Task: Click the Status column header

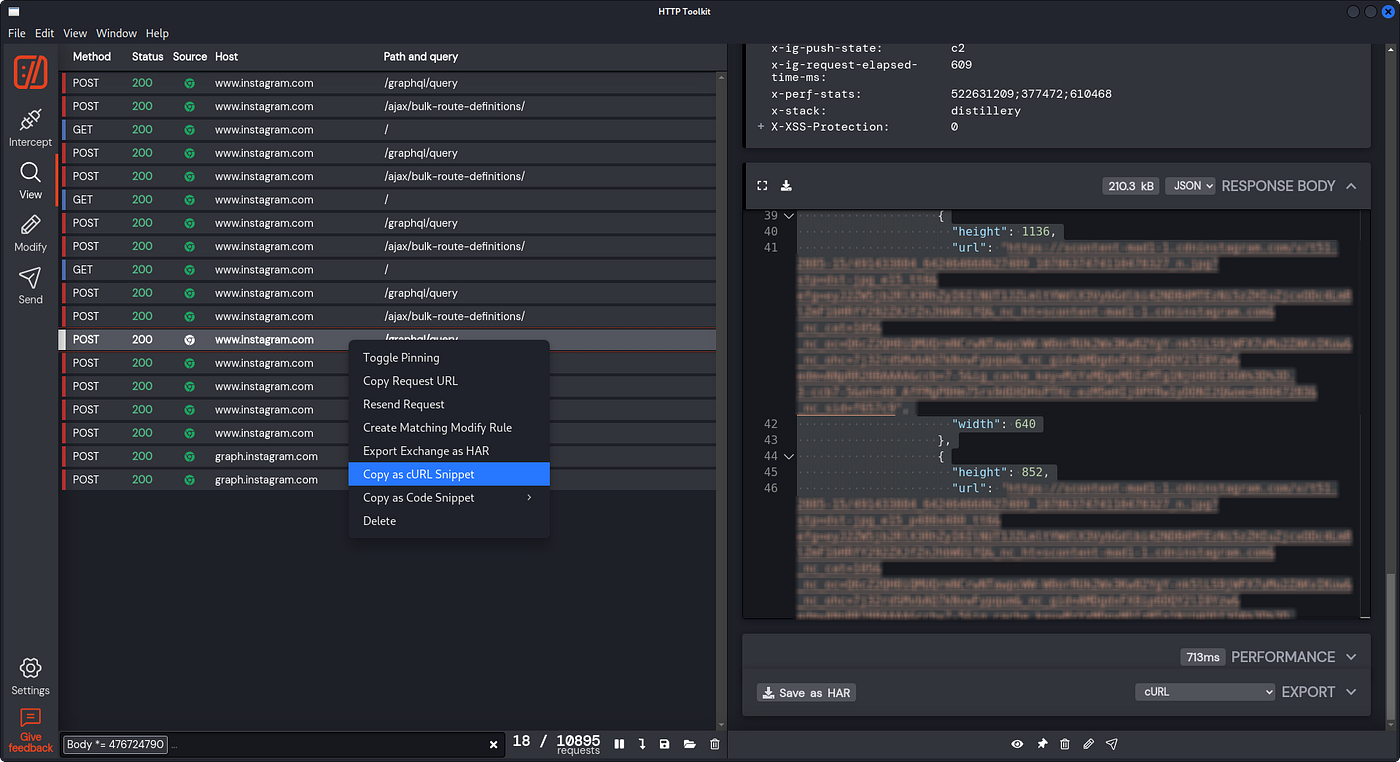Action: tap(147, 57)
